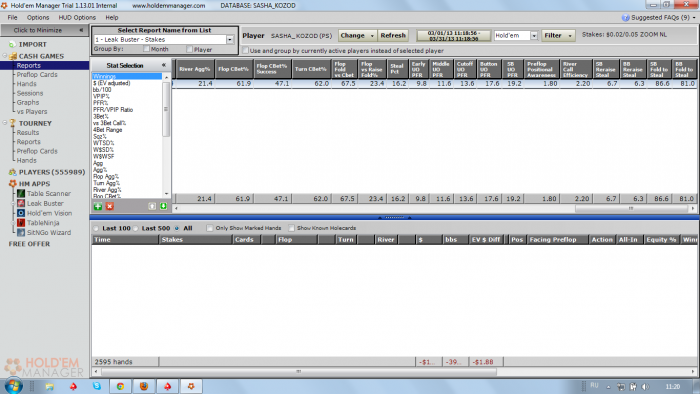Open the Windows Start button
Viewport: 700px width, 394px height.
(x=13, y=386)
